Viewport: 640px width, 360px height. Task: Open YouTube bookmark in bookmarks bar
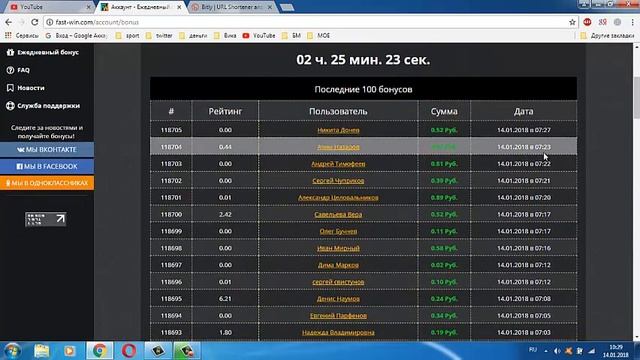tap(259, 36)
